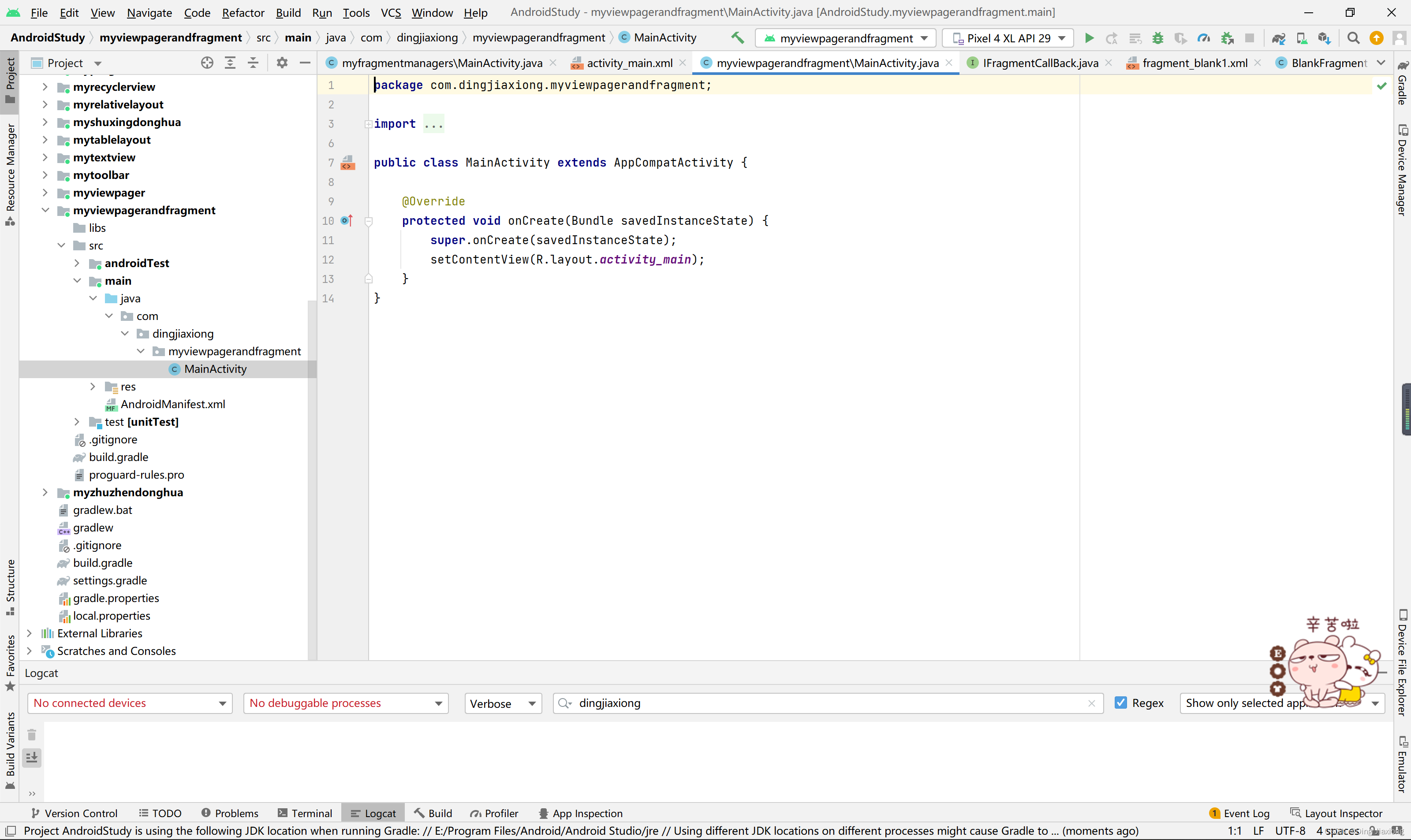1411x840 pixels.
Task: Click the Apply Changes and Restart Activity icon
Action: click(x=1112, y=38)
